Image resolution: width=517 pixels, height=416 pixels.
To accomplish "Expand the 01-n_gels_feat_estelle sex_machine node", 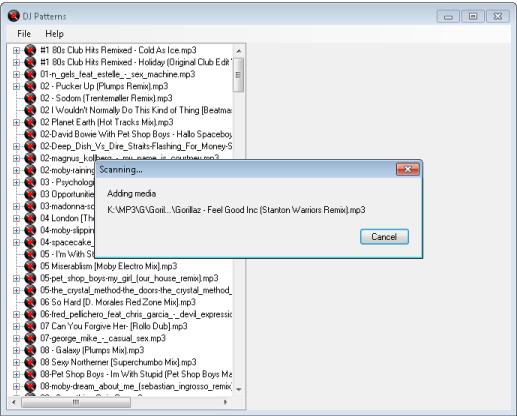I will point(16,75).
